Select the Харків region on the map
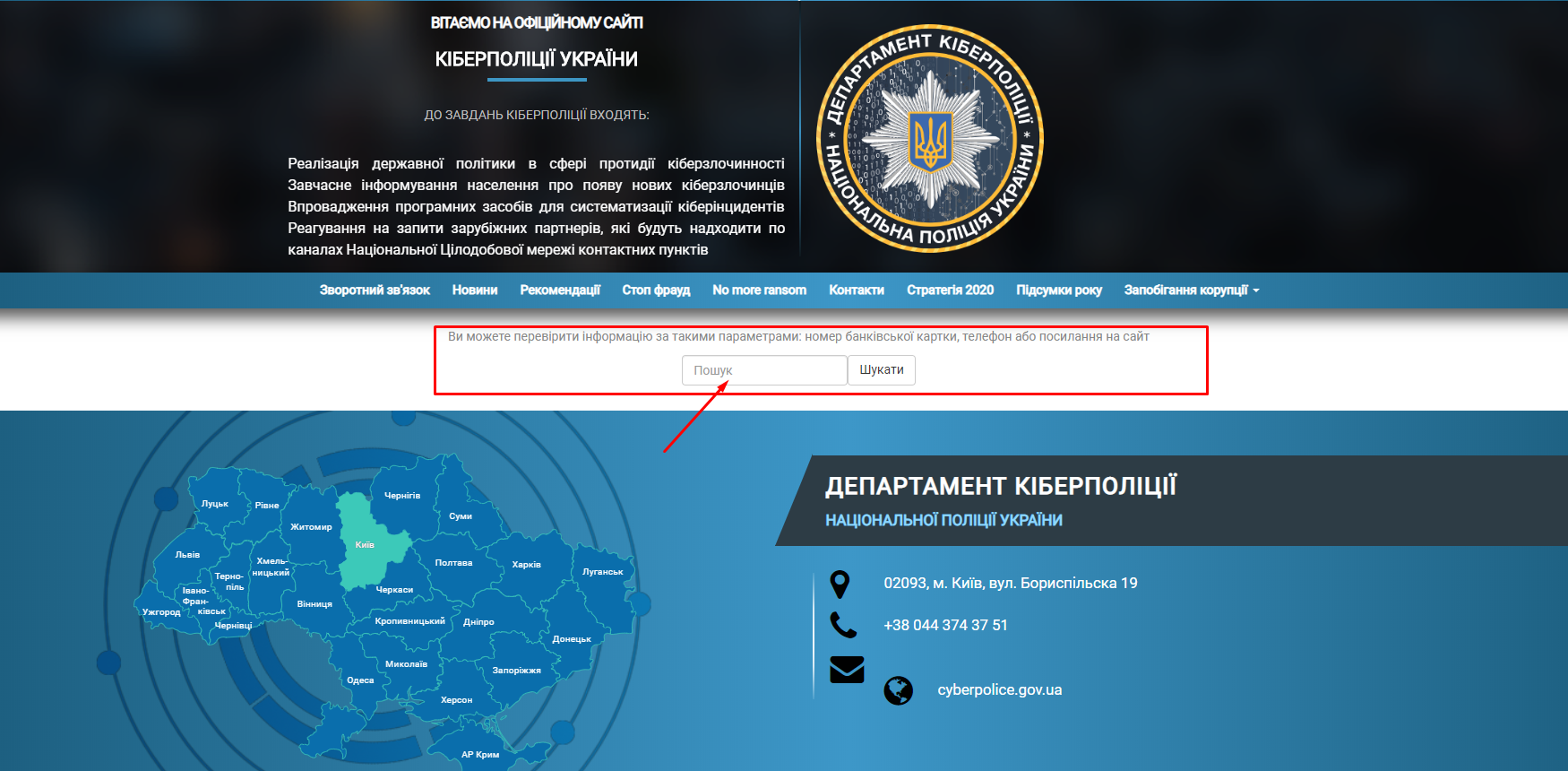This screenshot has width=1568, height=771. 527,565
